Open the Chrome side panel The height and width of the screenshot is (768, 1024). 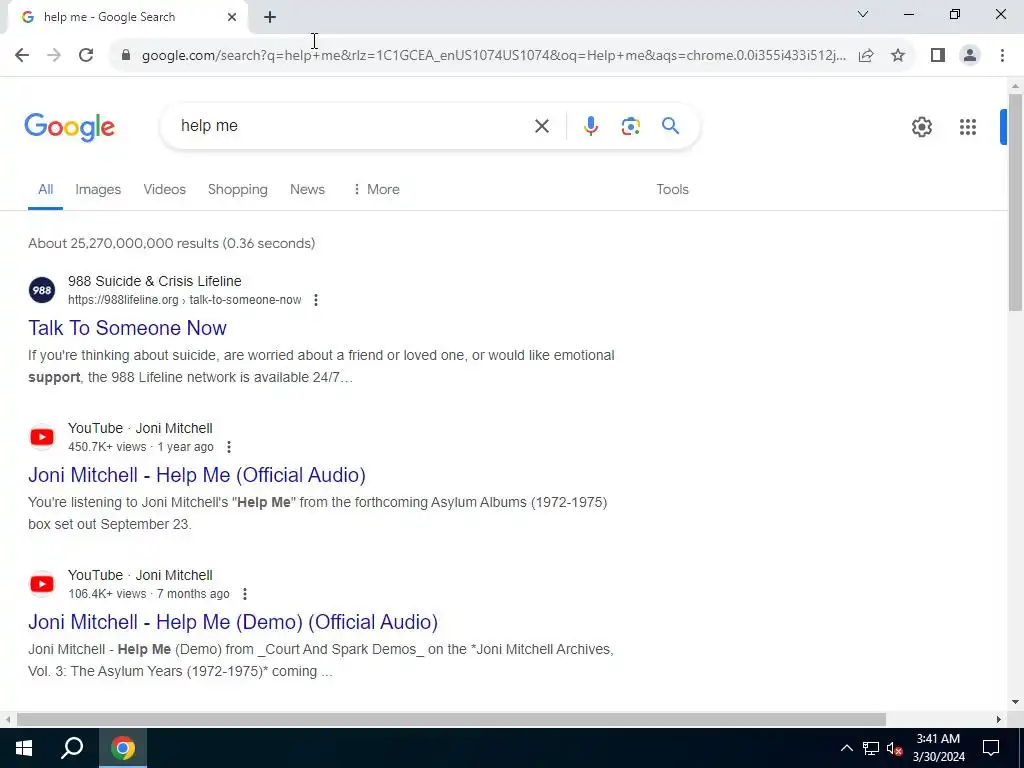click(938, 56)
